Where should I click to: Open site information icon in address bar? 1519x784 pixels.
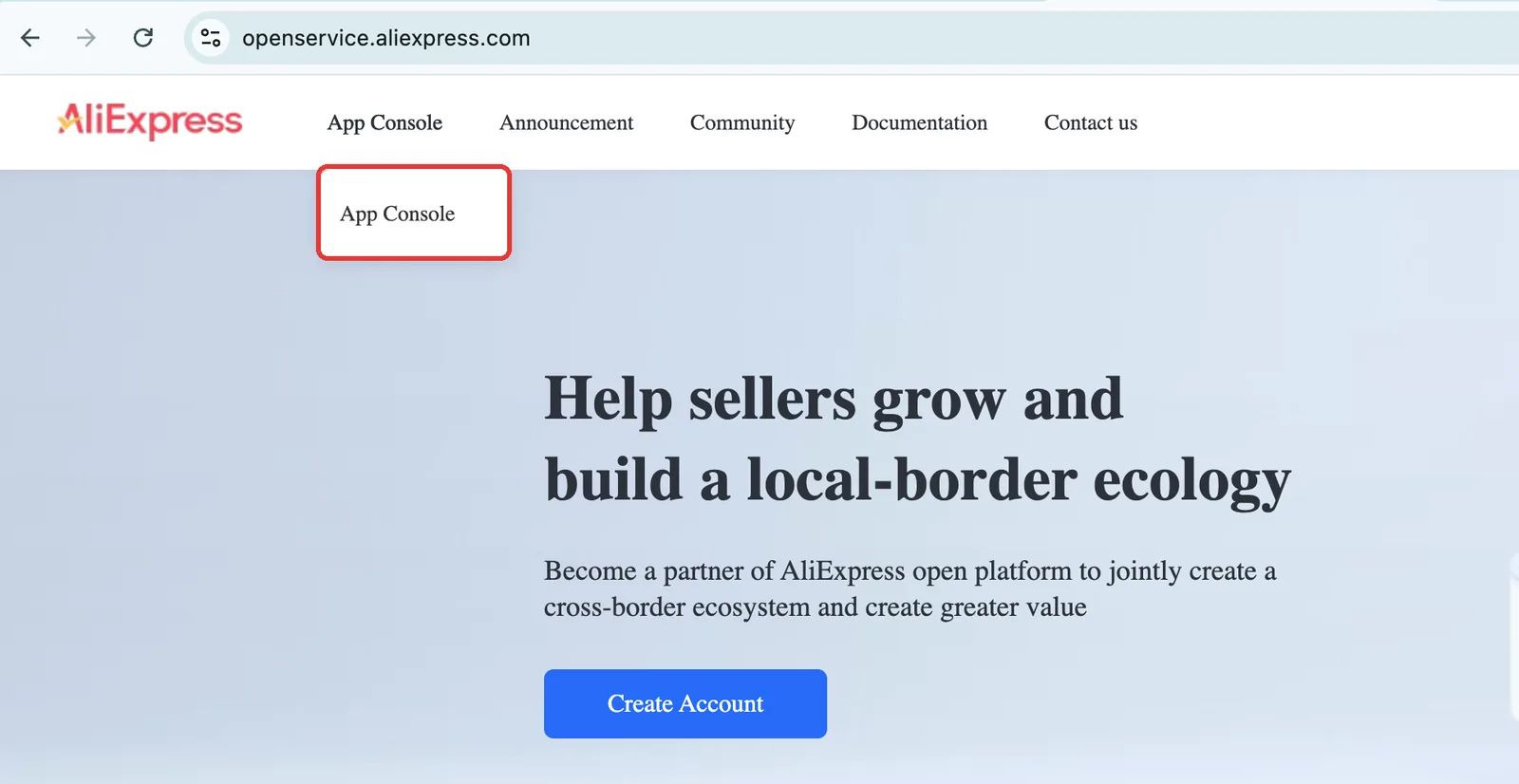pyautogui.click(x=211, y=38)
